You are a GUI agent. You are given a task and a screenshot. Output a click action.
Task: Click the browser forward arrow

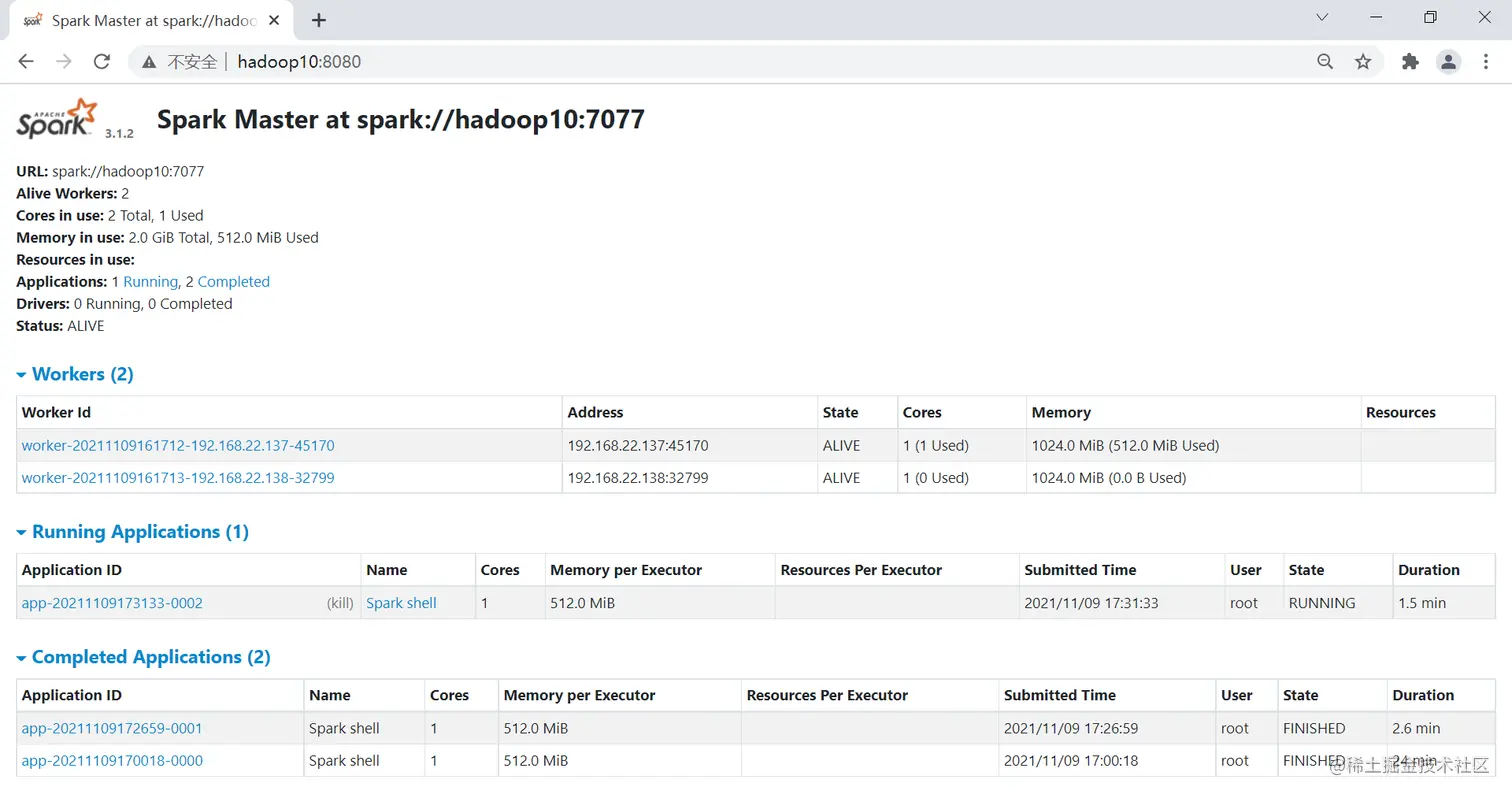[x=64, y=62]
